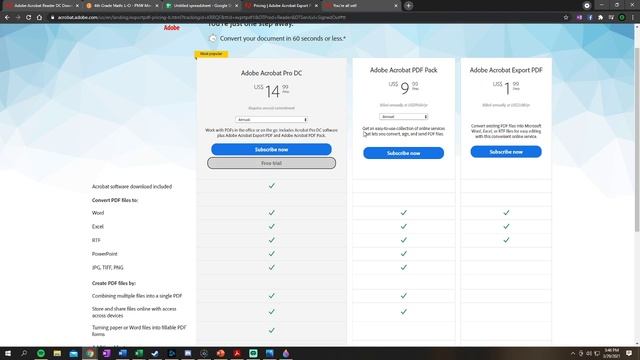Click 'Combining multiple files into a single PDF'
This screenshot has height=360, width=640.
pos(137,296)
